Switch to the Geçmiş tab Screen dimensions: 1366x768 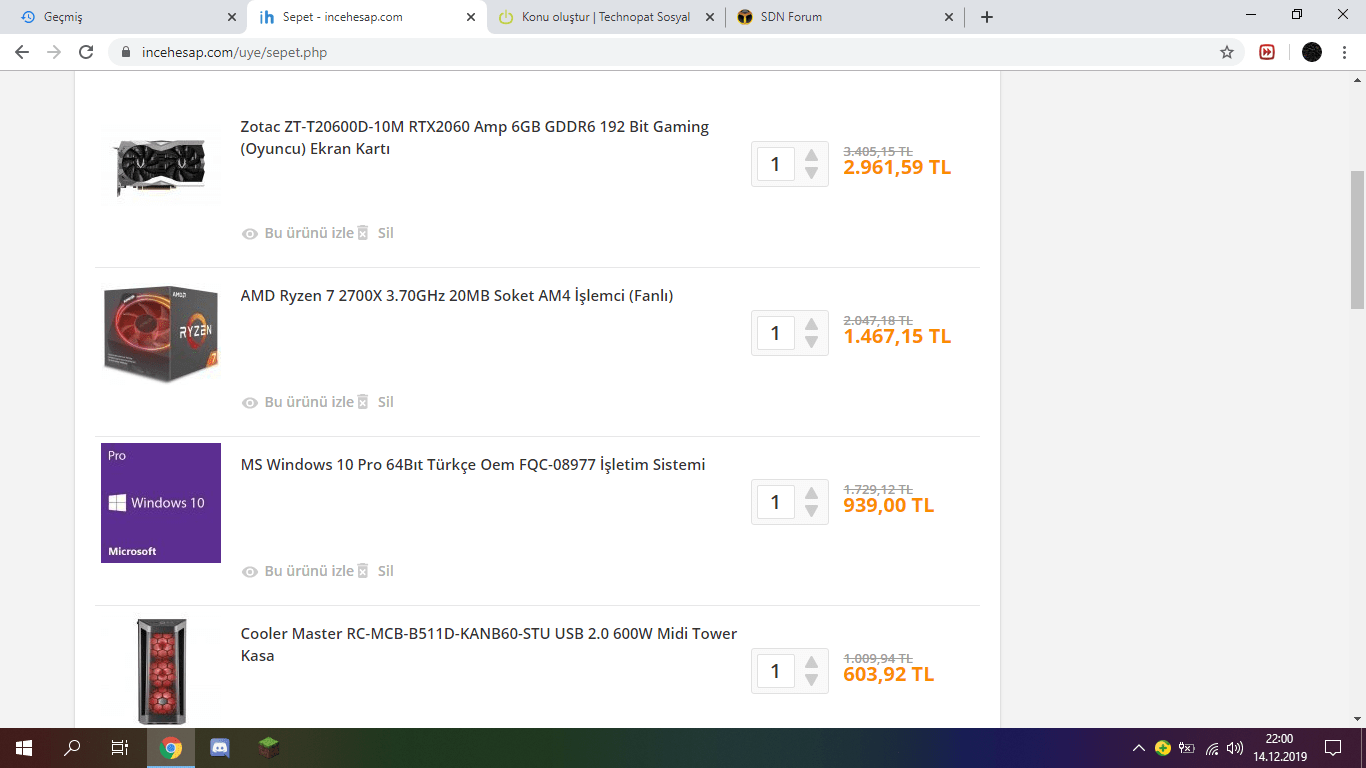[x=128, y=17]
